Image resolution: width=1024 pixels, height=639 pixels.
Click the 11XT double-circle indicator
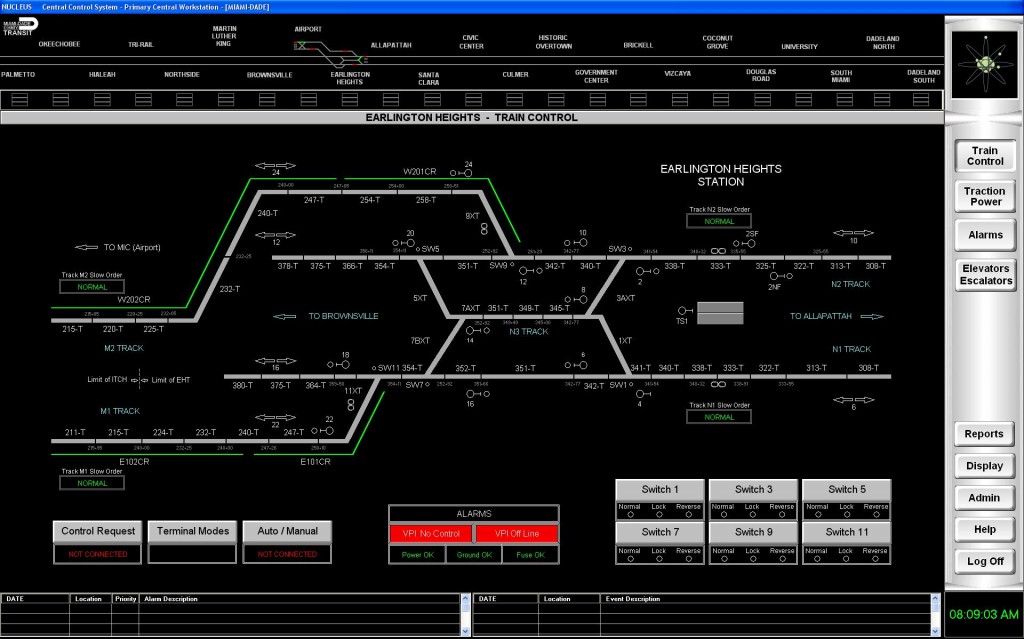tap(351, 404)
